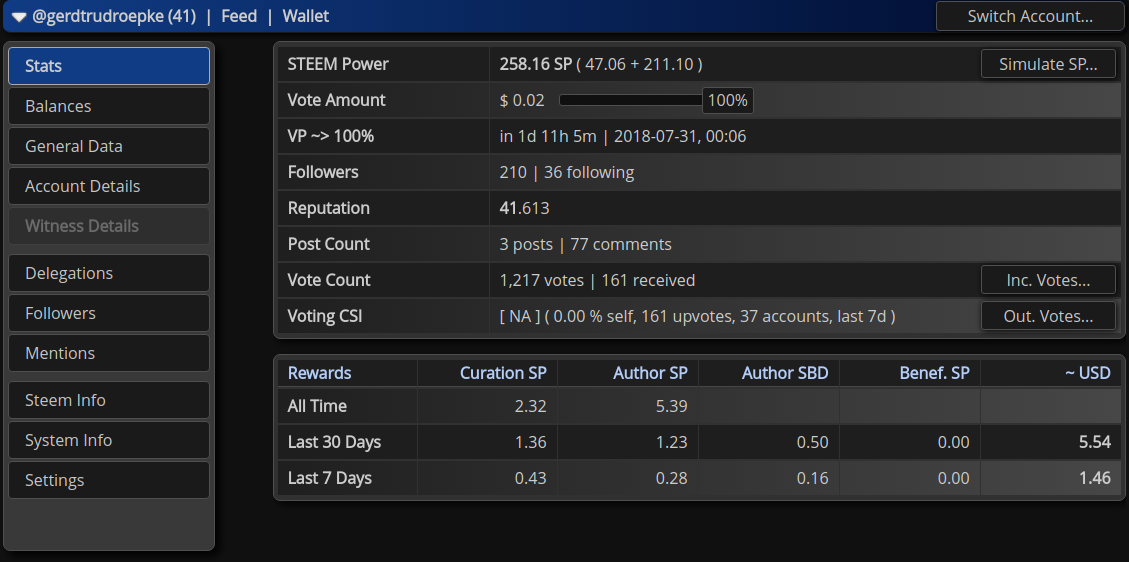Viewport: 1129px width, 562px height.
Task: Open Steem Info page
Action: pyautogui.click(x=109, y=400)
